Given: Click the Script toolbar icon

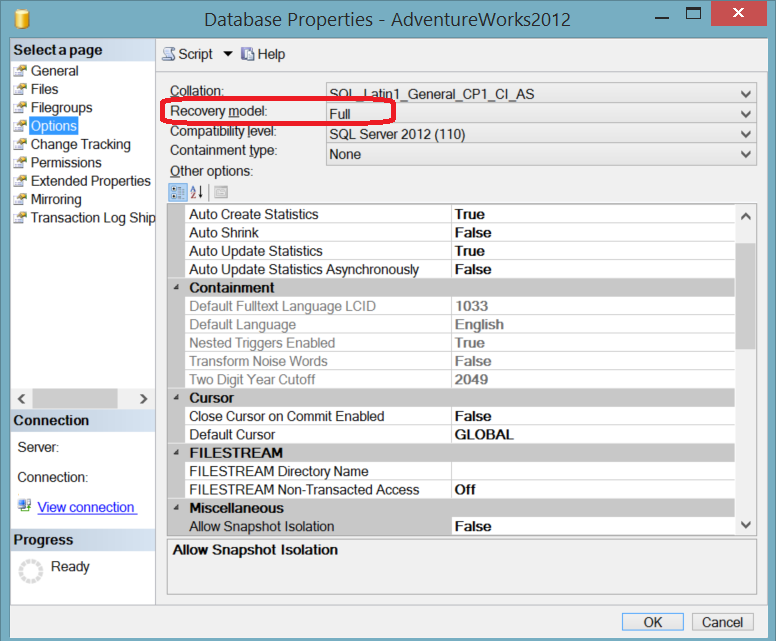Looking at the screenshot, I should pyautogui.click(x=169, y=54).
